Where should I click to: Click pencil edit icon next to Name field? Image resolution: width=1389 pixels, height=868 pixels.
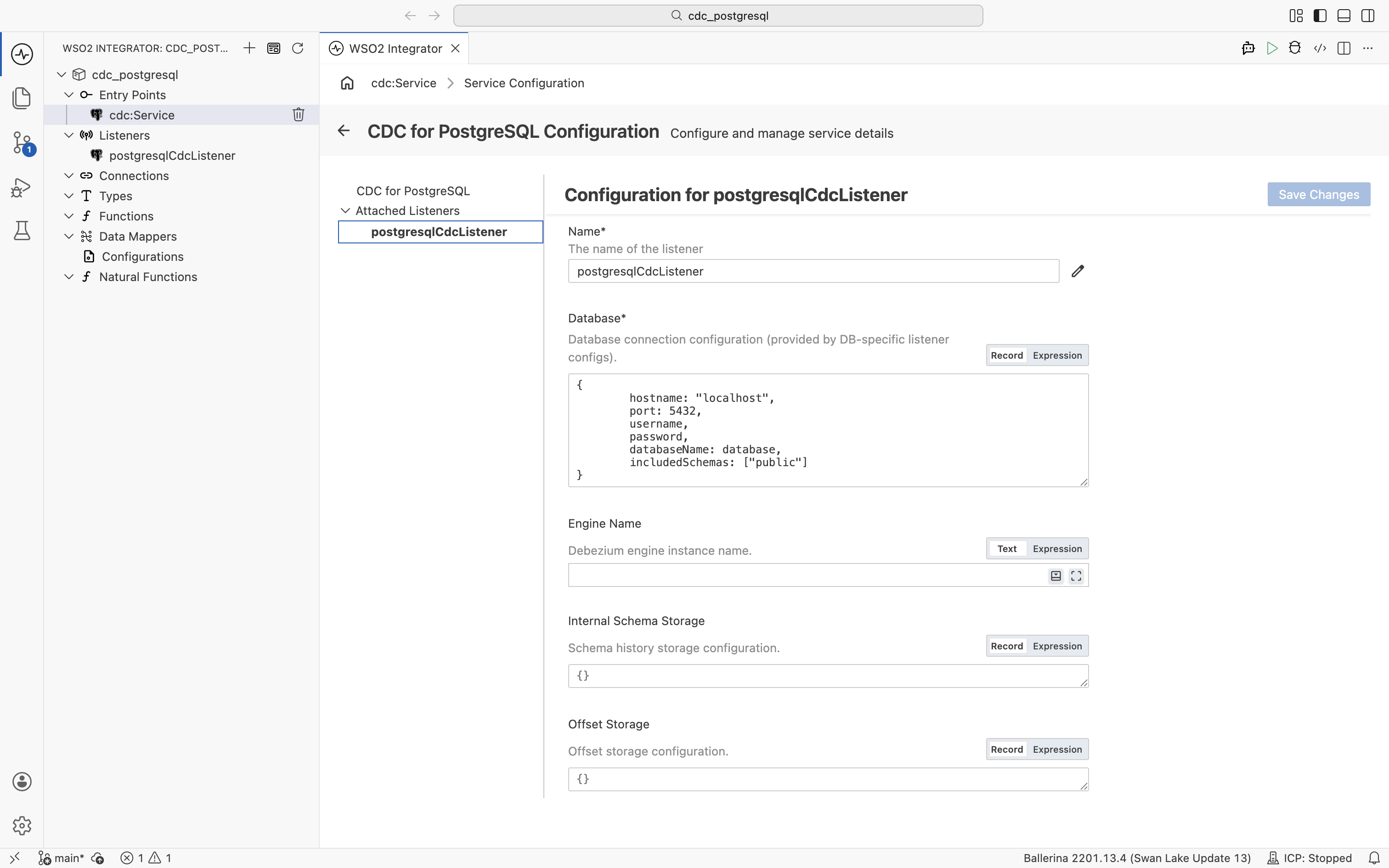tap(1078, 271)
